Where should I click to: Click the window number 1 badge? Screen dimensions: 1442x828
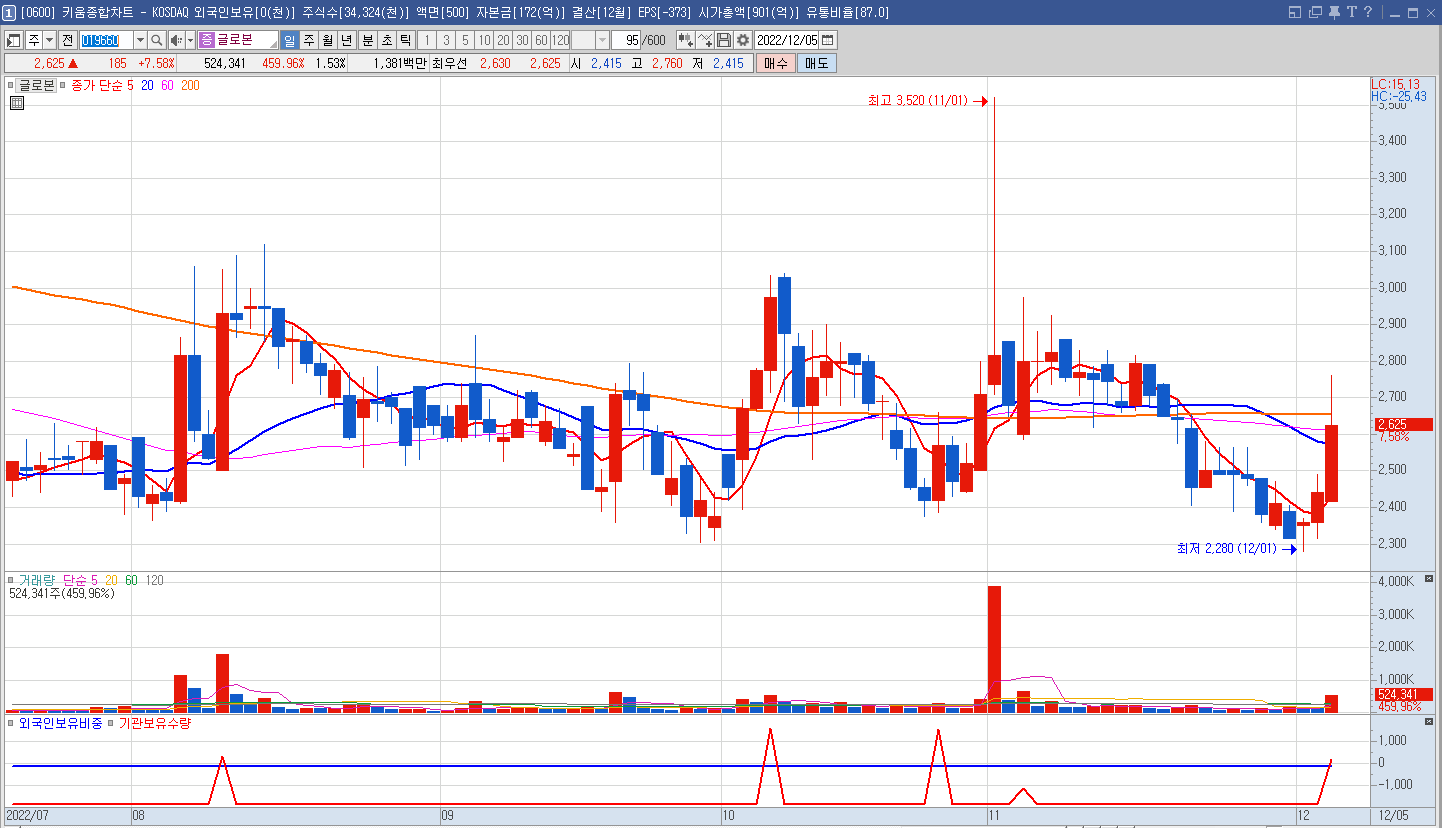point(9,12)
